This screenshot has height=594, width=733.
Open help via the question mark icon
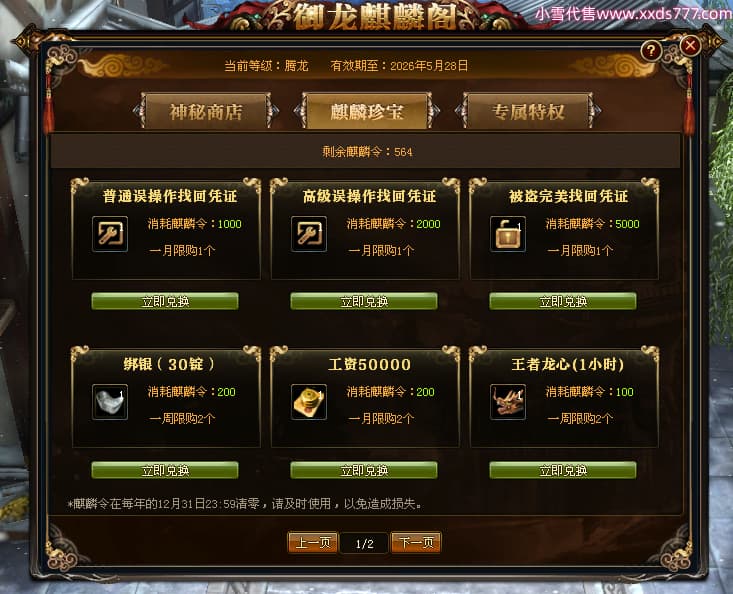[651, 50]
